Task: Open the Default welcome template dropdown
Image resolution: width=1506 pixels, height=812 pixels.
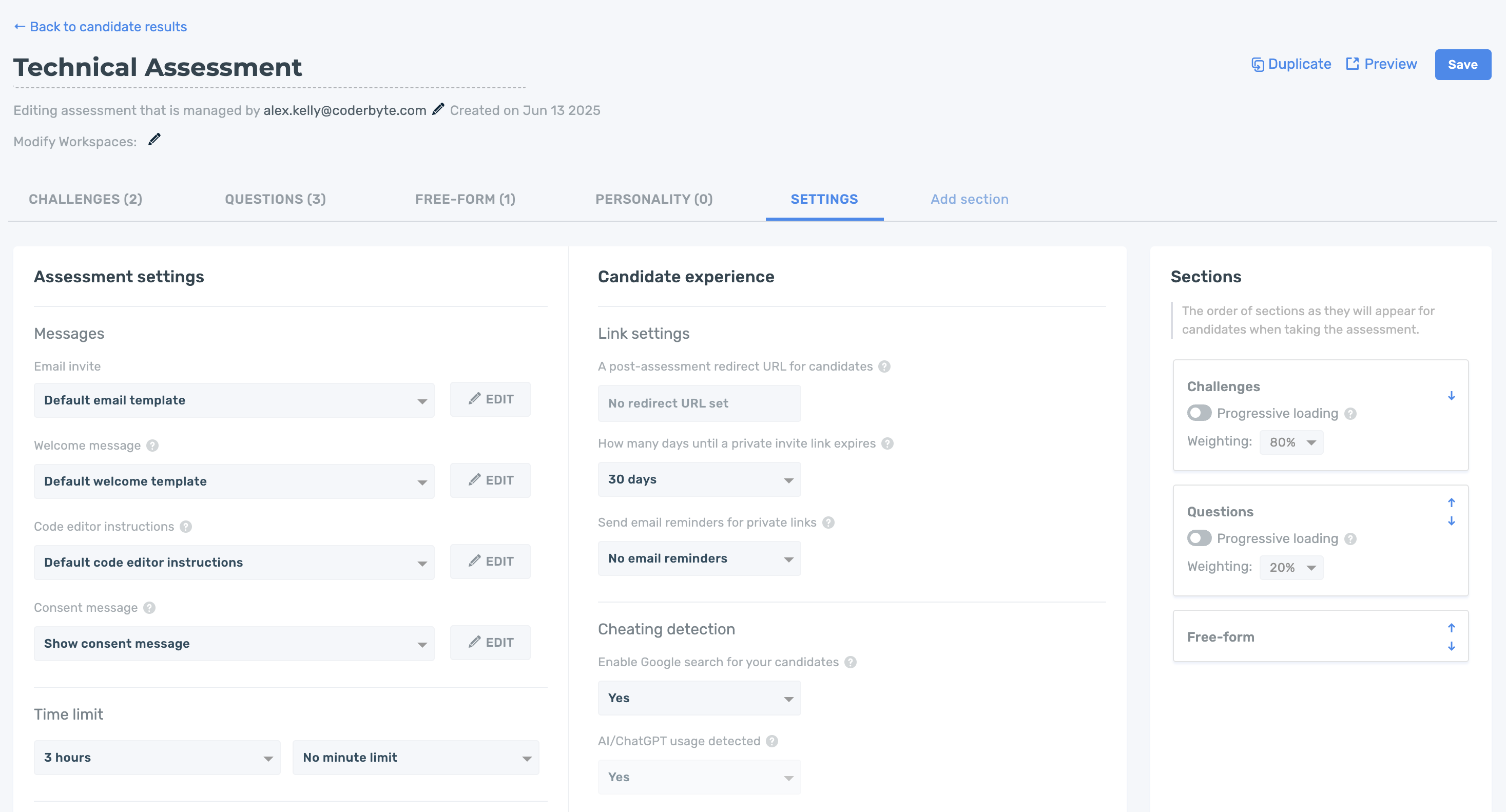Action: (x=234, y=481)
